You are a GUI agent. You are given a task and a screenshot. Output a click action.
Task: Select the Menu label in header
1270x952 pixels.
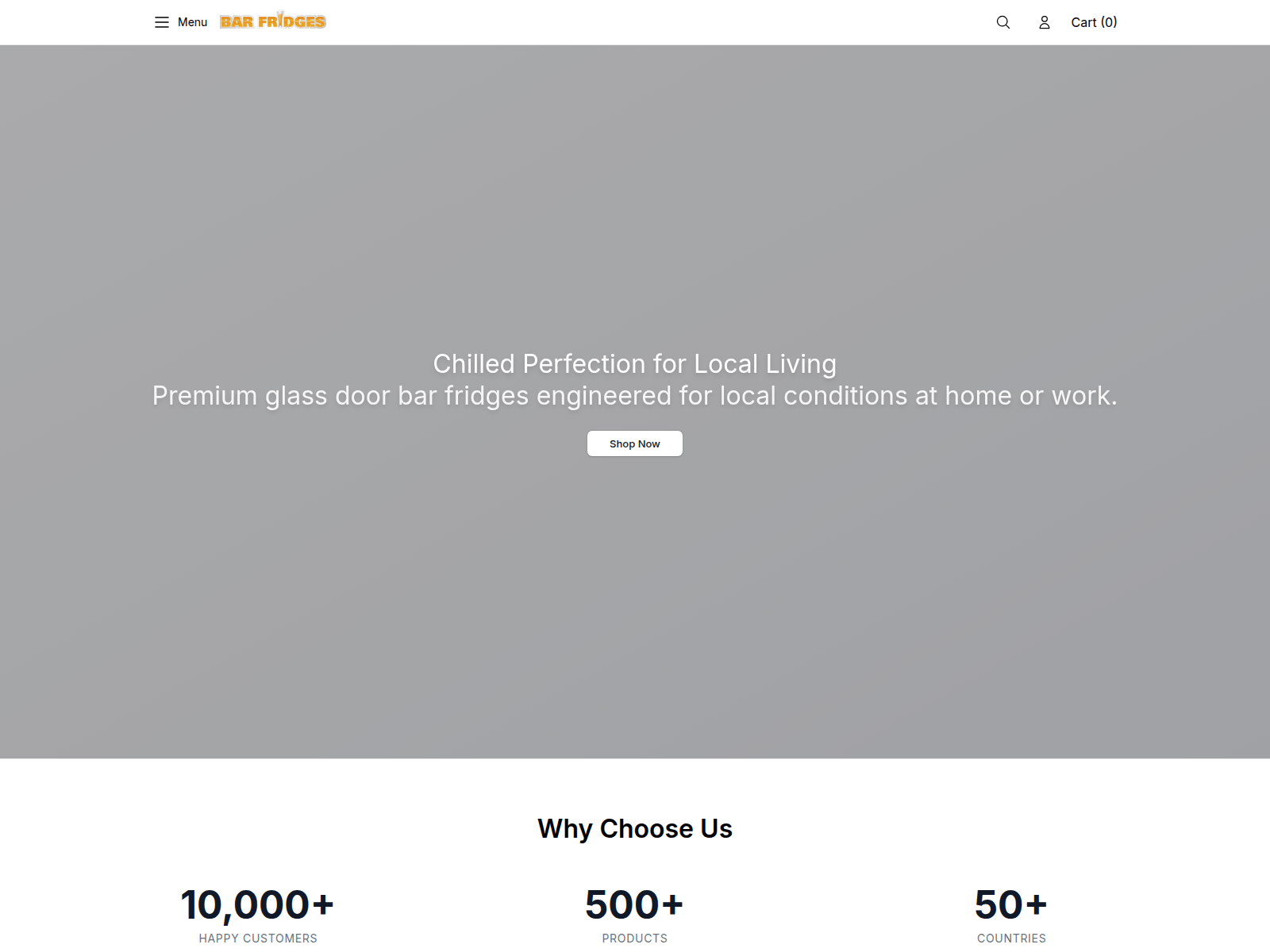[x=192, y=22]
